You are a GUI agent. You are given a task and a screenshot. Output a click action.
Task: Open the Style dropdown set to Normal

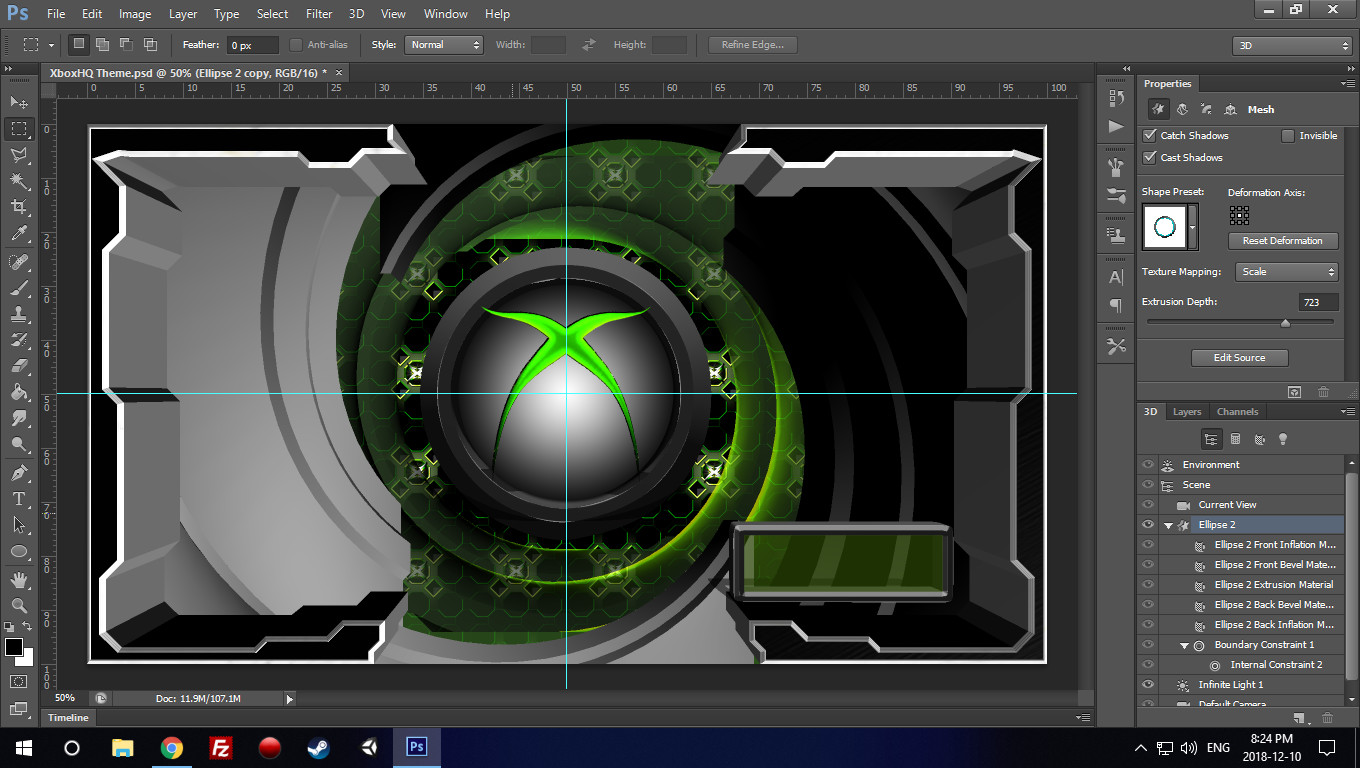coord(444,45)
